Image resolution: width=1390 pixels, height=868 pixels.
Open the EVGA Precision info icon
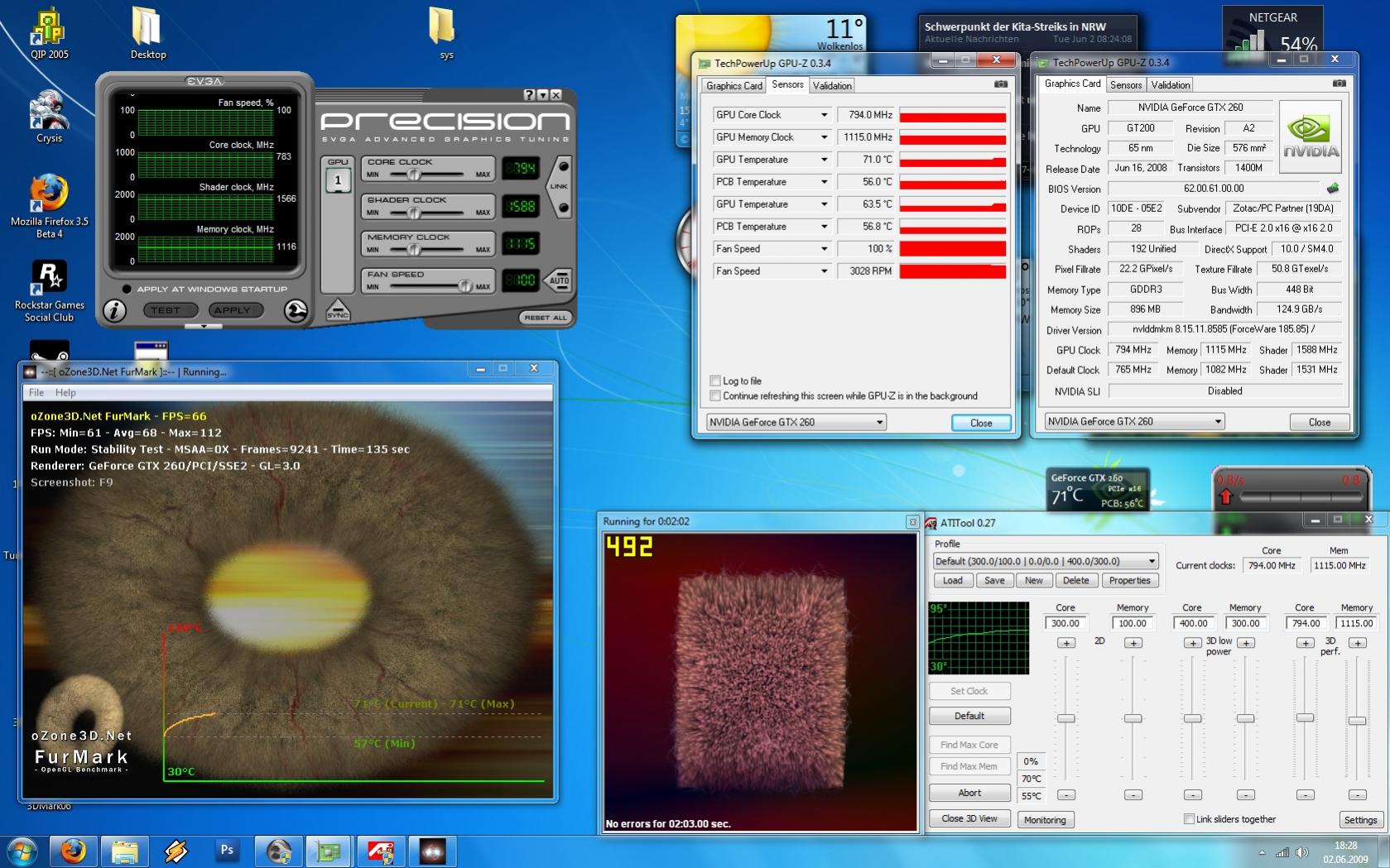pos(114,310)
